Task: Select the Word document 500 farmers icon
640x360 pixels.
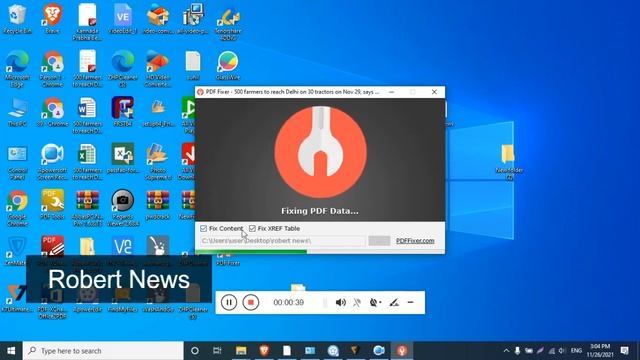Action: click(87, 115)
